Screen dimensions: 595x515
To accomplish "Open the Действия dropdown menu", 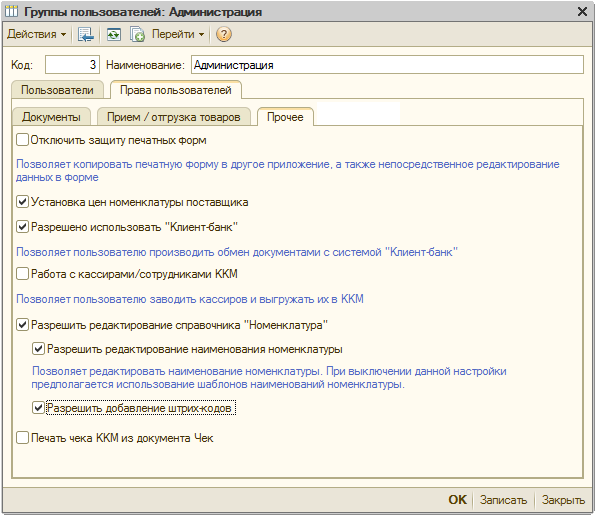I will point(36,34).
